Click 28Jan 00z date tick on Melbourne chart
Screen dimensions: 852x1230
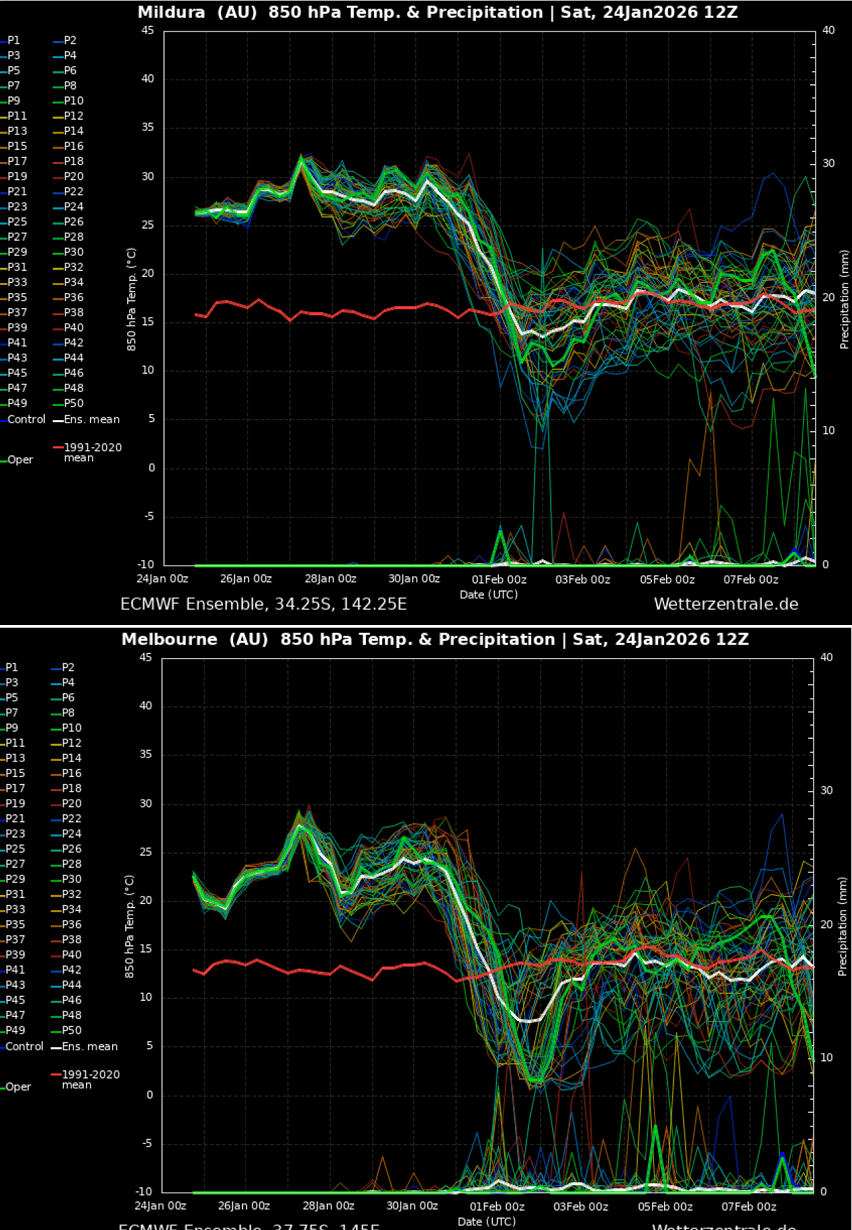tap(330, 1206)
